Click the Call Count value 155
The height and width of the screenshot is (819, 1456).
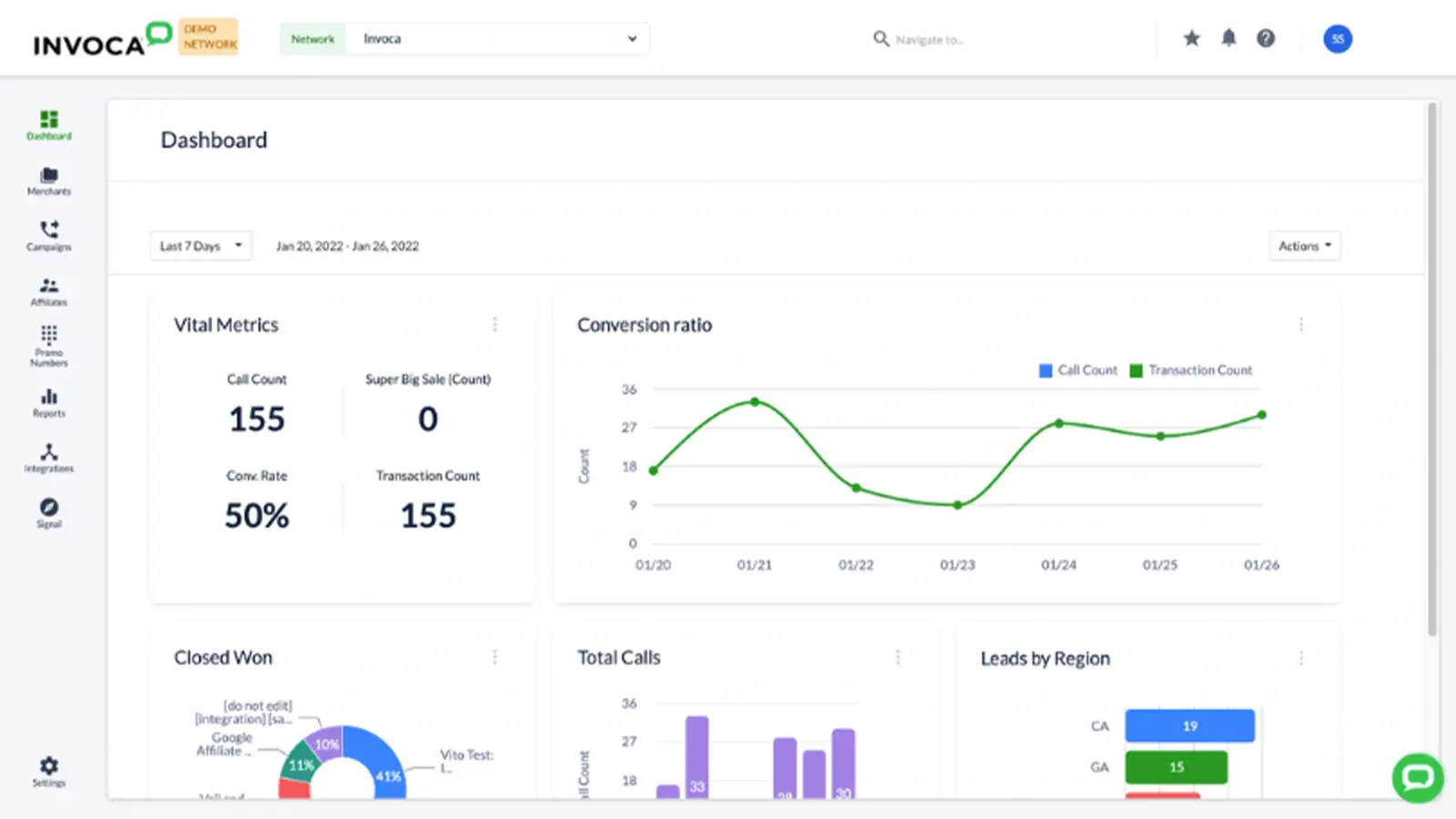coord(257,420)
